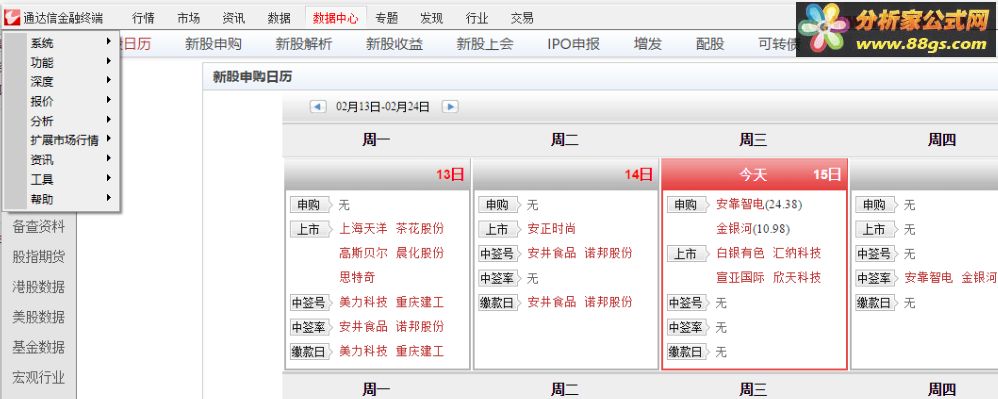Expand the 深度 submenu
This screenshot has width=998, height=399.
click(x=62, y=81)
